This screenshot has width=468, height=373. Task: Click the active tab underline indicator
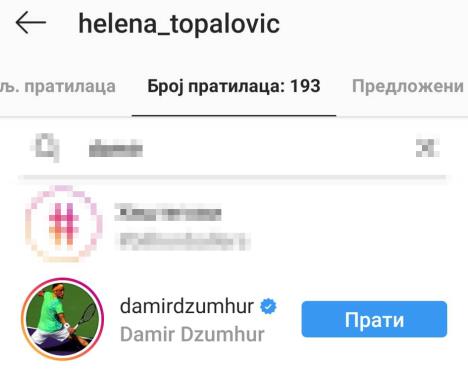click(x=234, y=115)
